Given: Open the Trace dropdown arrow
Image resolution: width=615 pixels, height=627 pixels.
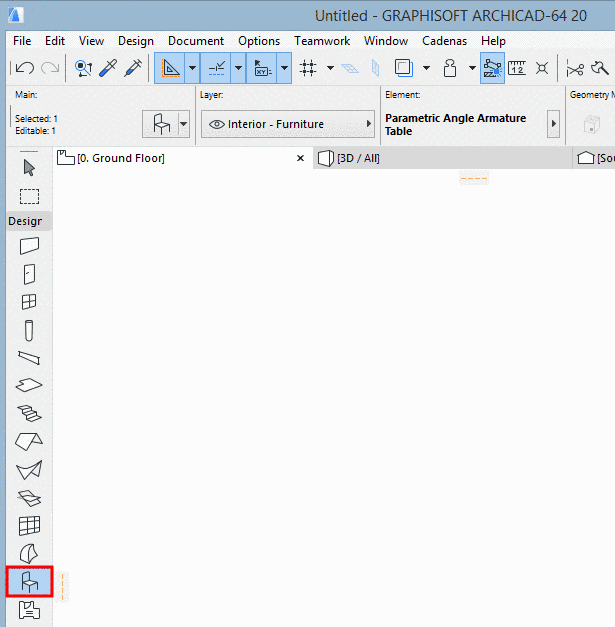Looking at the screenshot, I should pyautogui.click(x=427, y=68).
